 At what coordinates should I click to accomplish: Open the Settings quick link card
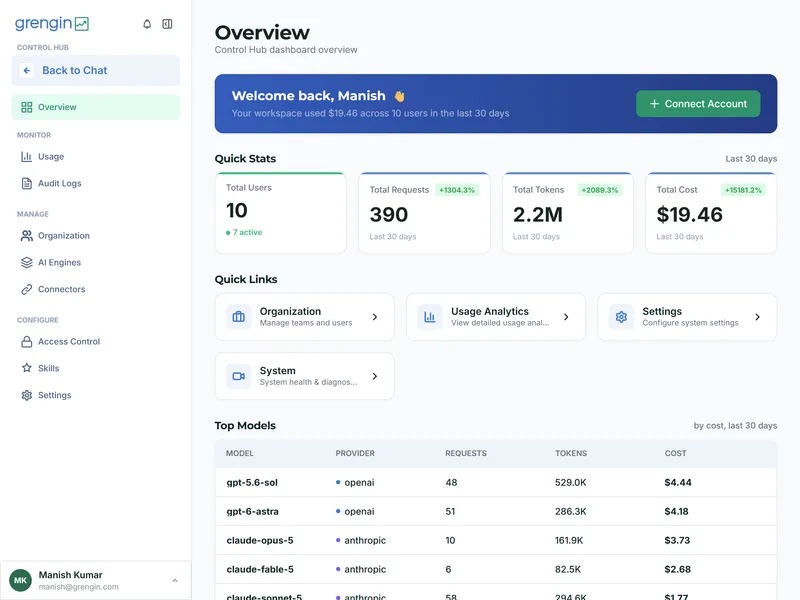point(687,317)
